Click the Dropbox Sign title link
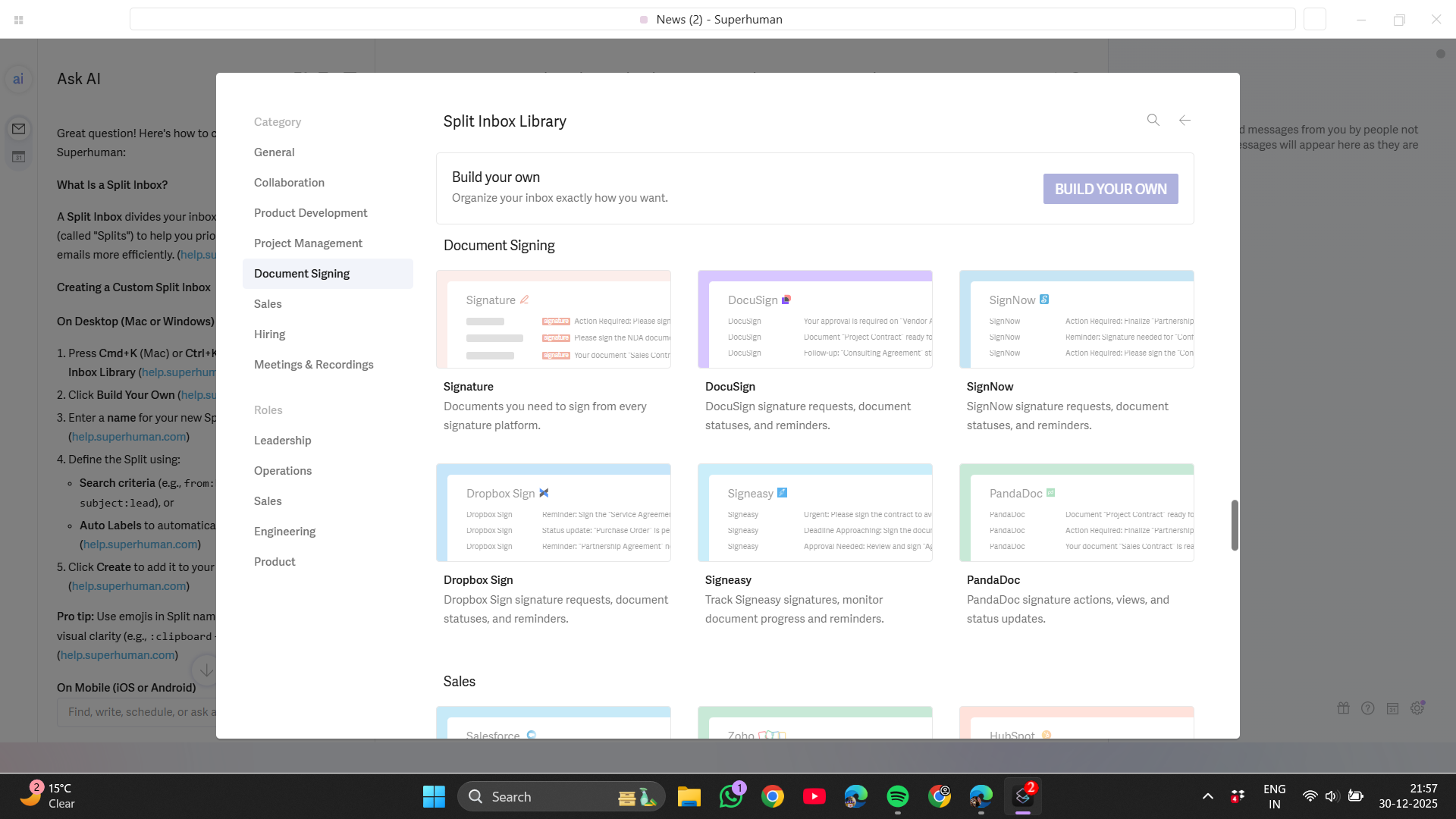This screenshot has width=1456, height=819. tap(478, 580)
